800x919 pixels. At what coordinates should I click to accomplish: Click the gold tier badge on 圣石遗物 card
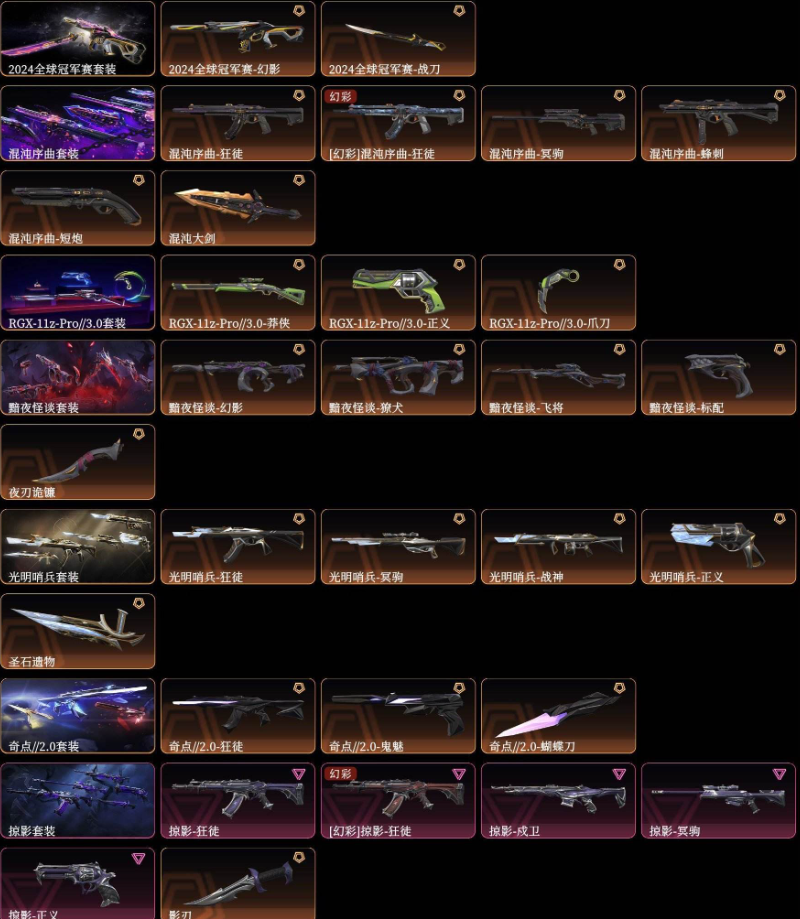[x=139, y=603]
